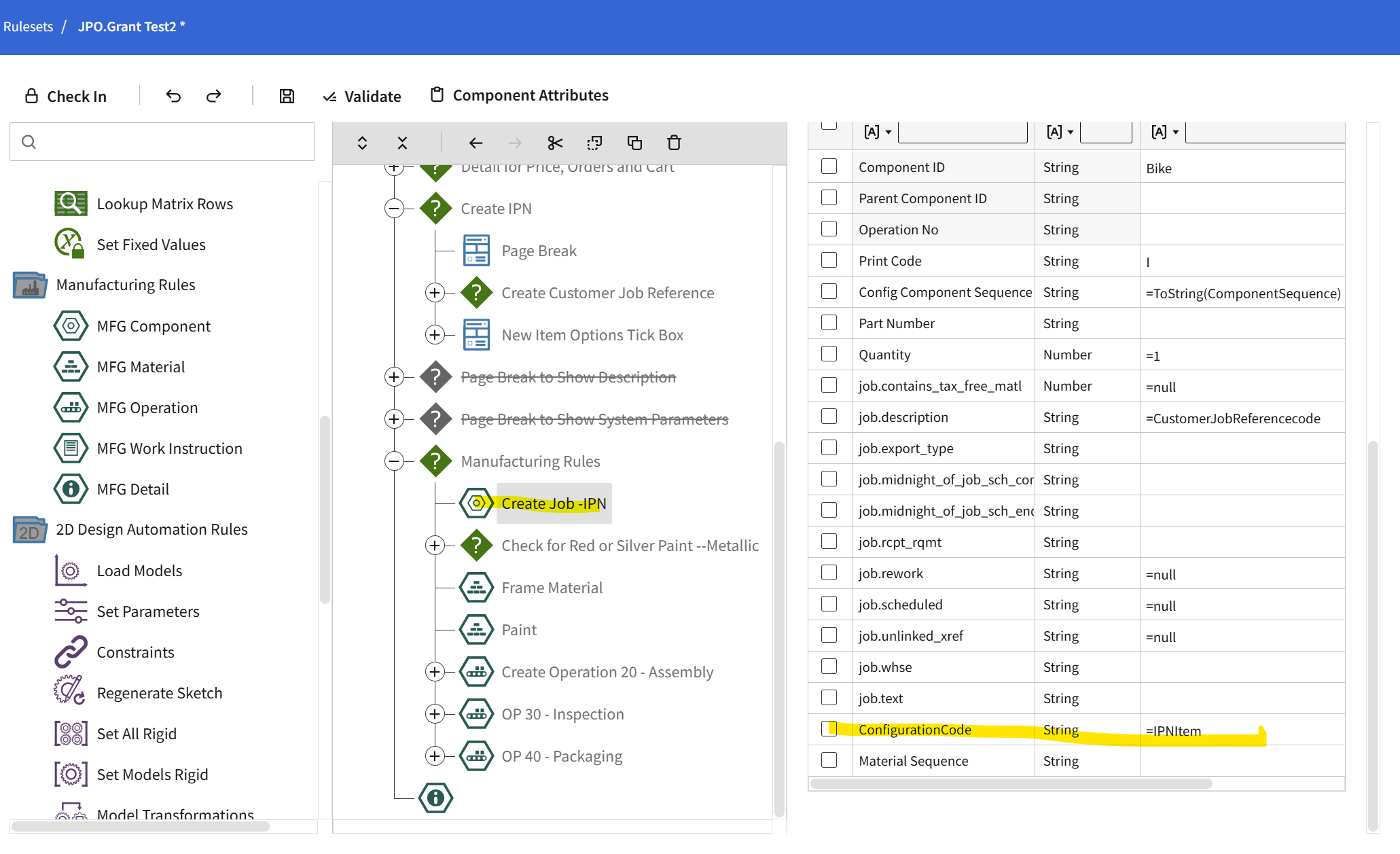
Task: Expand OP 30 - Inspection node
Action: (x=435, y=714)
